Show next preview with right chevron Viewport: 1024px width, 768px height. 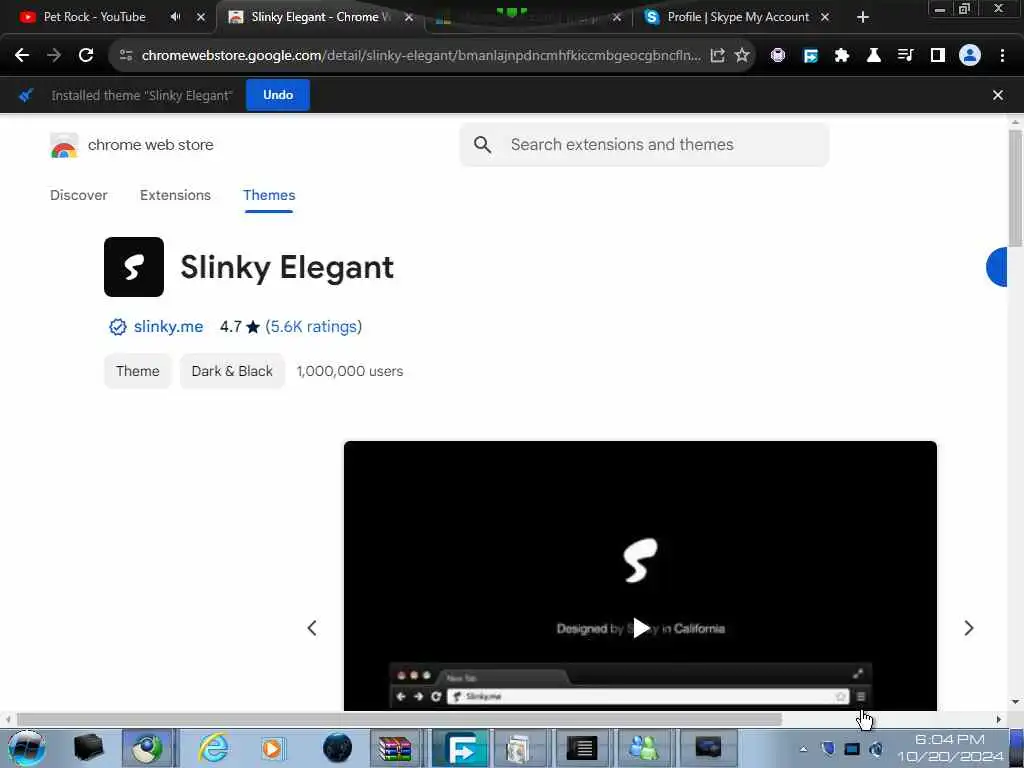[968, 628]
